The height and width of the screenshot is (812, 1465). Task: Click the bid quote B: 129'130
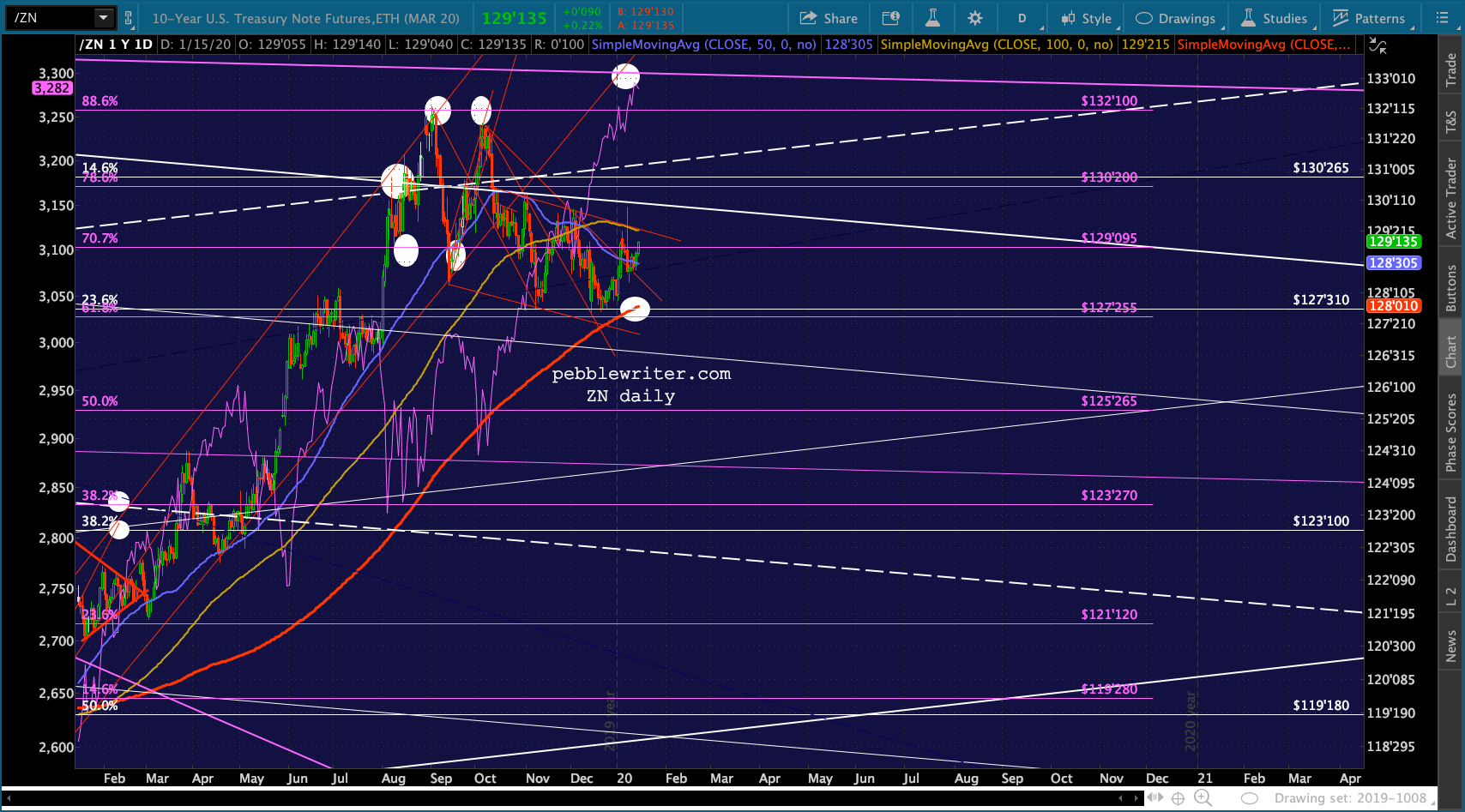646,12
